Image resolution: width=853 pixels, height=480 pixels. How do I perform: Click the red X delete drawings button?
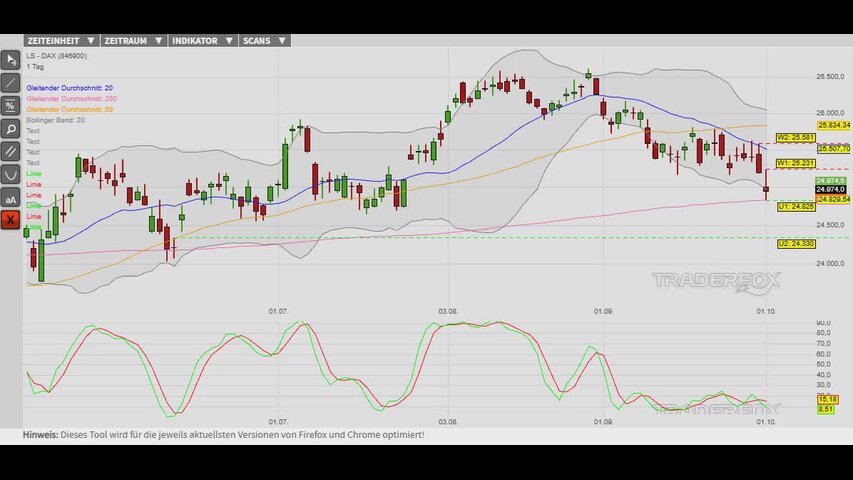[x=10, y=220]
